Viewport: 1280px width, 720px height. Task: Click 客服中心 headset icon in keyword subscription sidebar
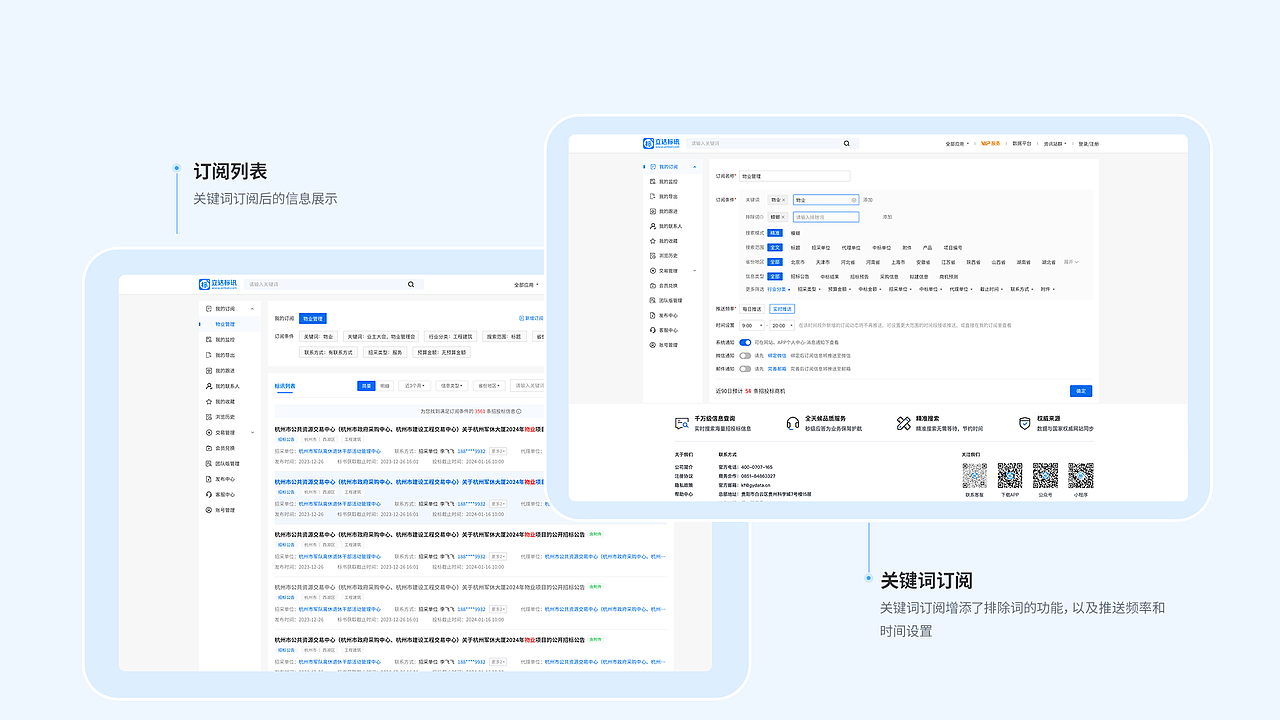pyautogui.click(x=652, y=330)
